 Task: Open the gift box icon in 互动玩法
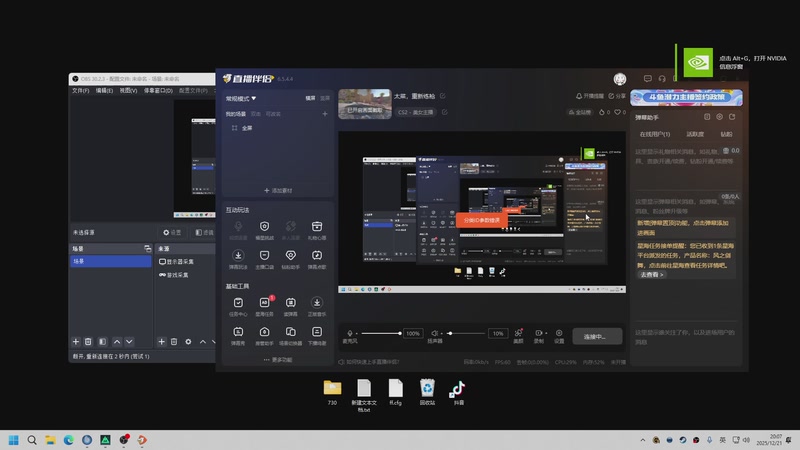(317, 227)
